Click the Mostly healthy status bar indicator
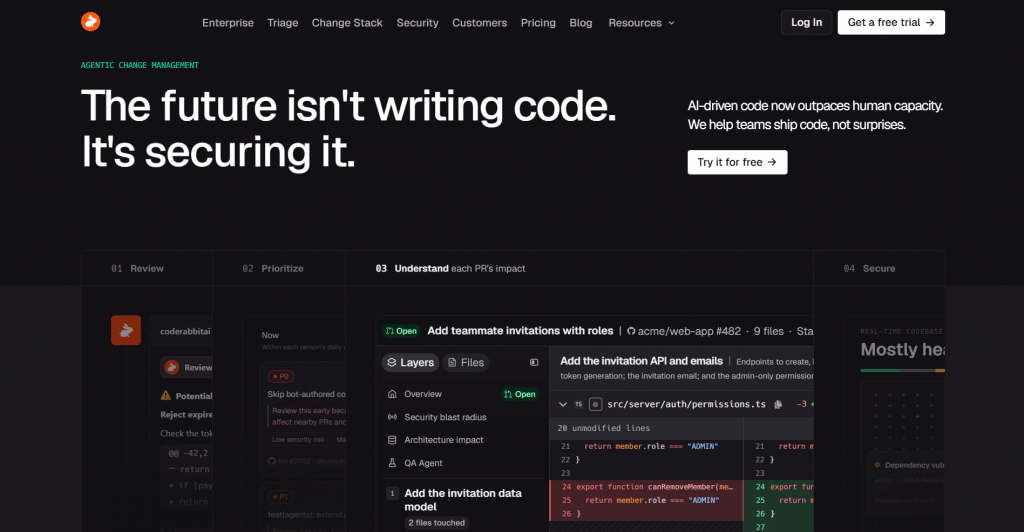Viewport: 1024px width, 532px height. pos(902,370)
